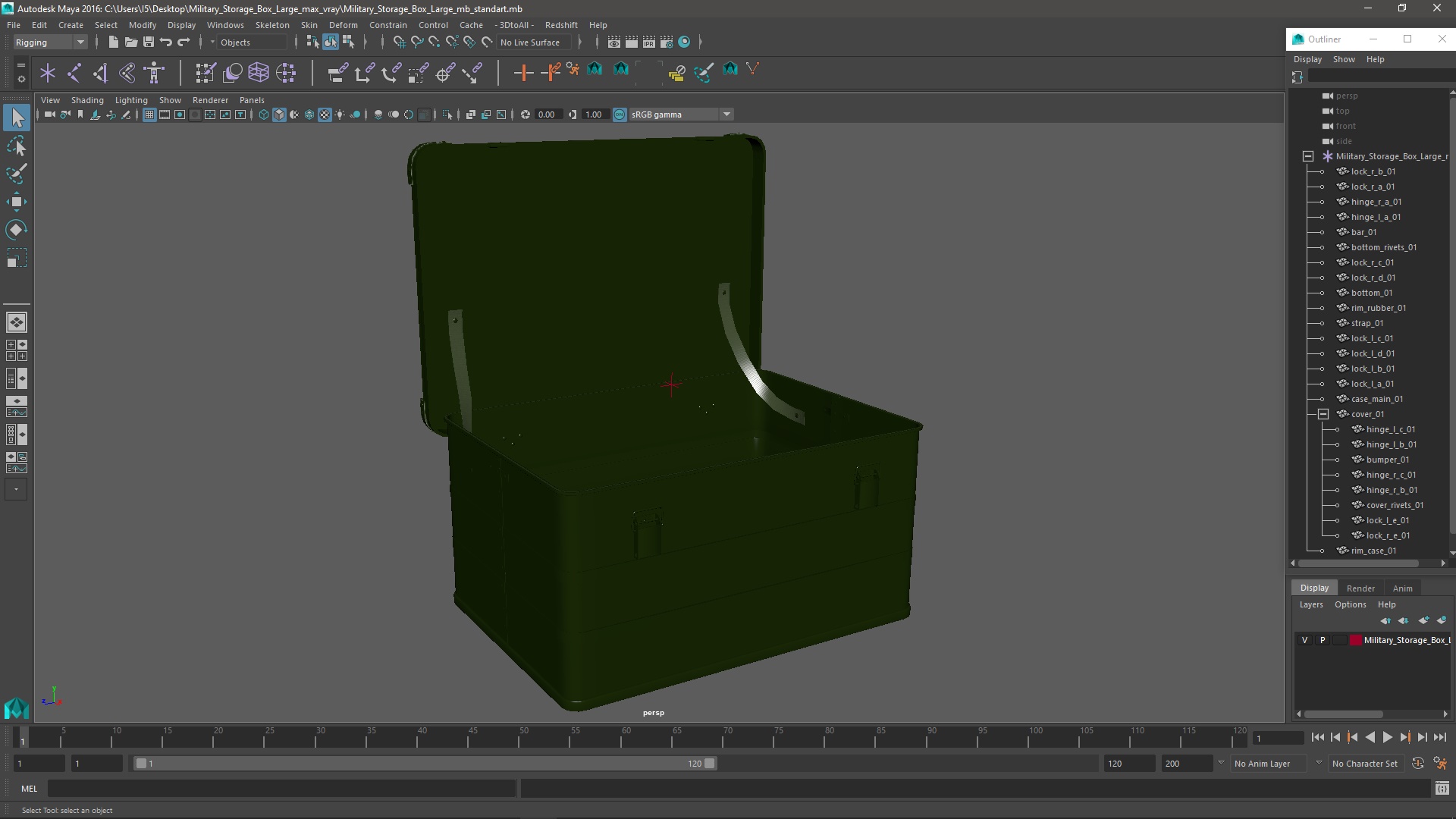The image size is (1456, 819).
Task: Switch to the Render layer tab
Action: tap(1360, 588)
